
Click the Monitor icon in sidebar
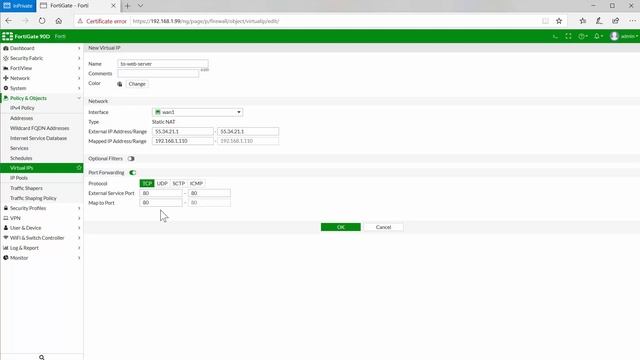[x=6, y=258]
